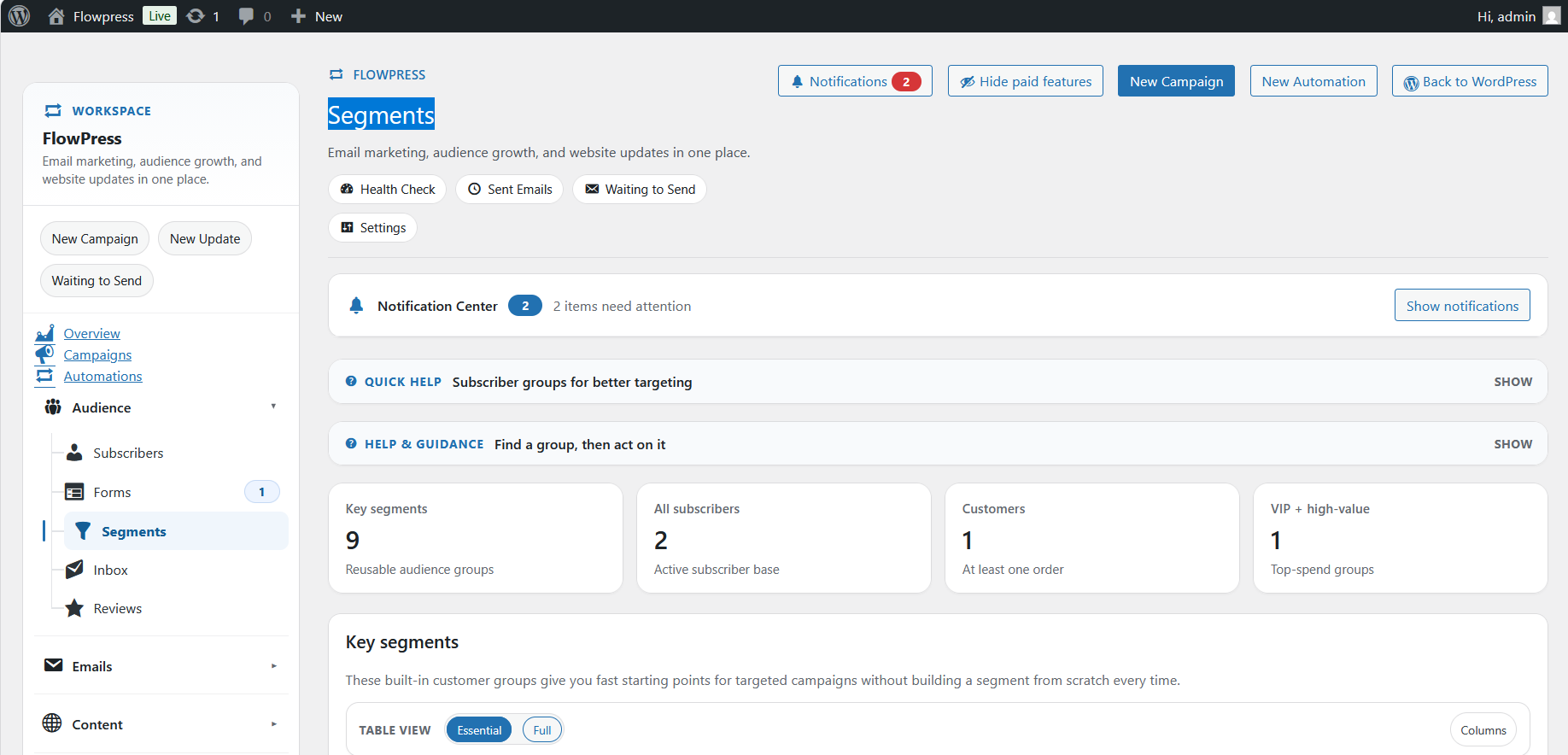Open the Waiting to Send tab below heading

coord(639,190)
